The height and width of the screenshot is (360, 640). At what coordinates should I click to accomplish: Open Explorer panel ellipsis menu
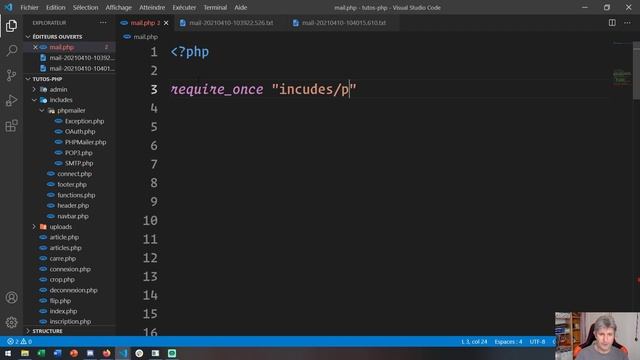point(103,23)
